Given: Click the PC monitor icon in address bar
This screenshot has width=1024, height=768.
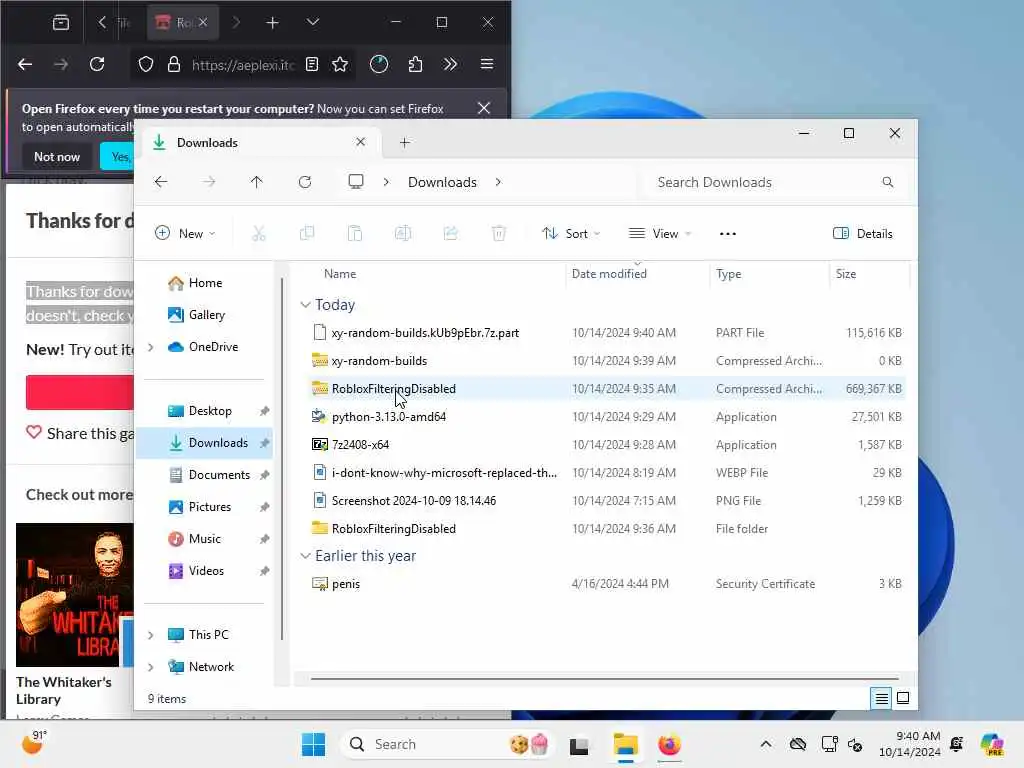Looking at the screenshot, I should tap(356, 182).
